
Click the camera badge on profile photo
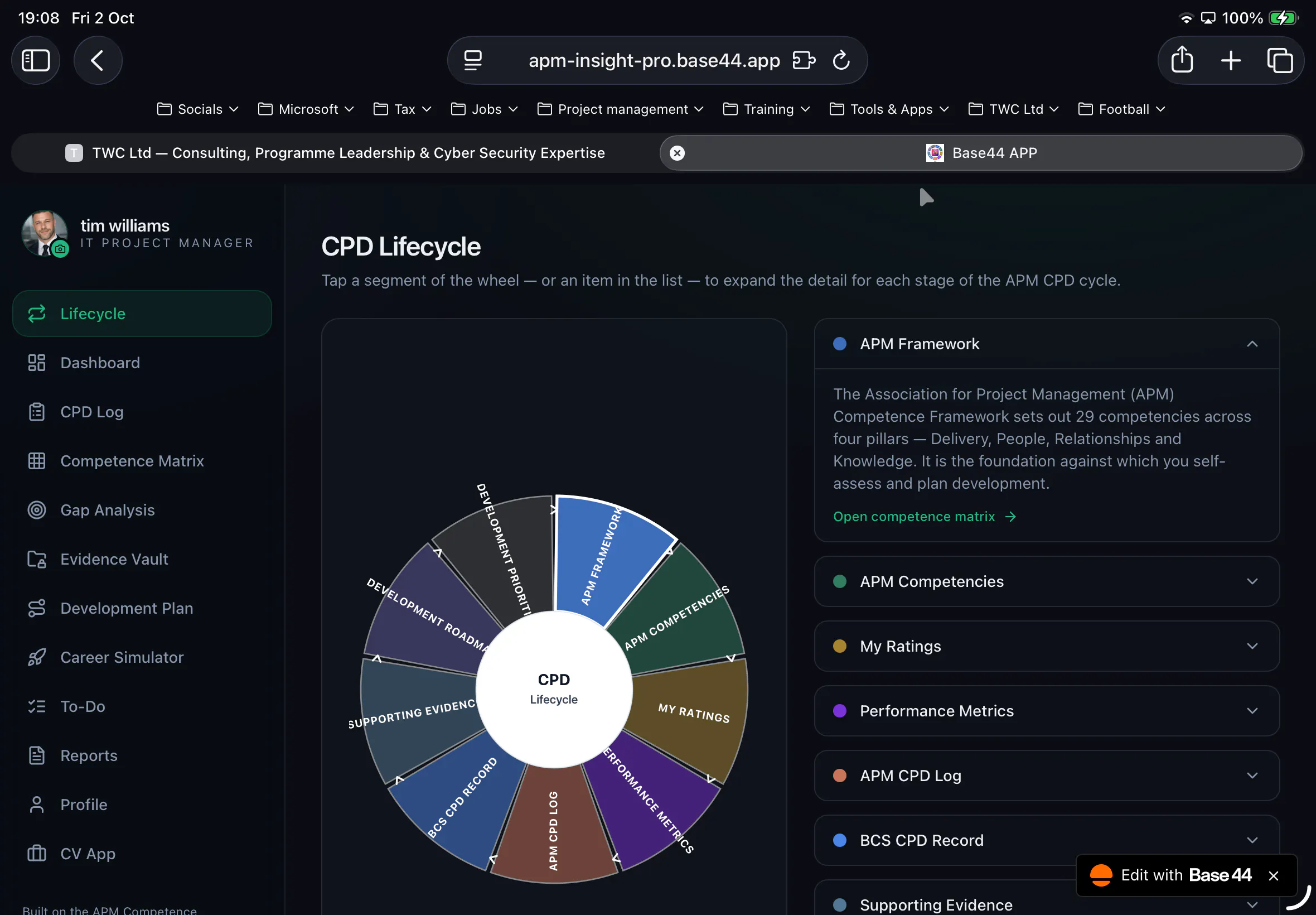click(x=60, y=249)
